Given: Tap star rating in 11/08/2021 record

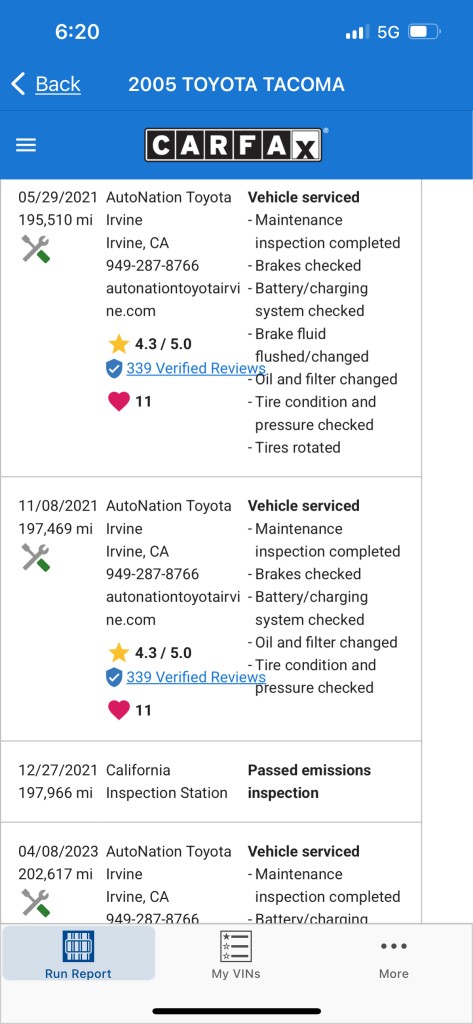Looking at the screenshot, I should [x=149, y=652].
